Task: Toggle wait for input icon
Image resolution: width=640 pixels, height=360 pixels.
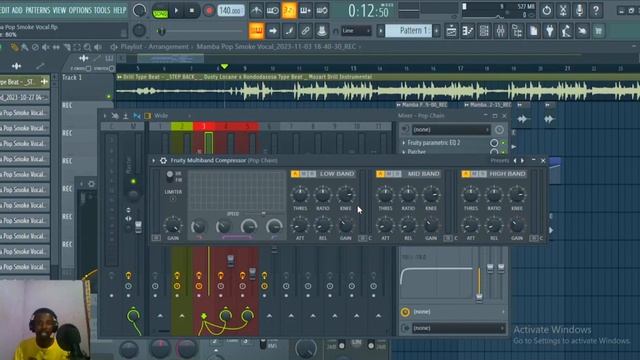Action: coord(273,11)
